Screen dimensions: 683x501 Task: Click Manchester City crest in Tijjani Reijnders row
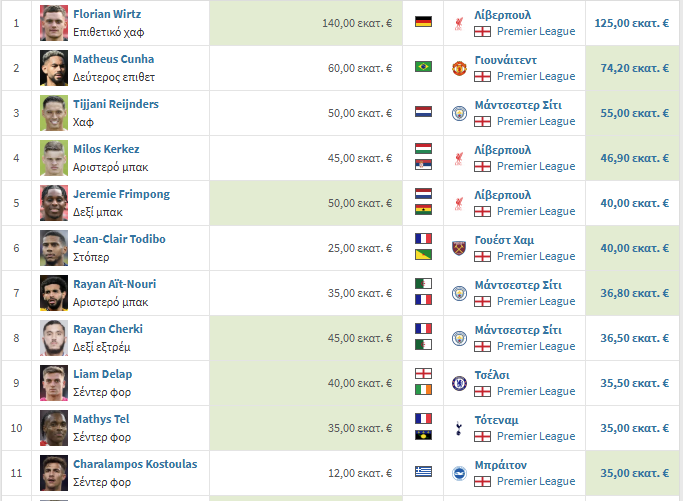coord(459,113)
